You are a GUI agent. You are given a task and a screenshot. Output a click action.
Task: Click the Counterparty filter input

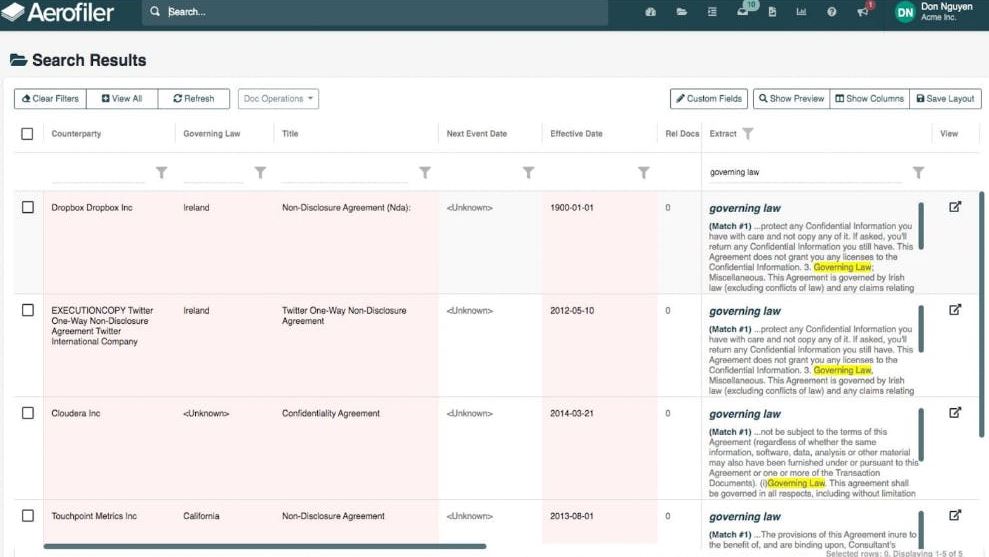tap(98, 172)
